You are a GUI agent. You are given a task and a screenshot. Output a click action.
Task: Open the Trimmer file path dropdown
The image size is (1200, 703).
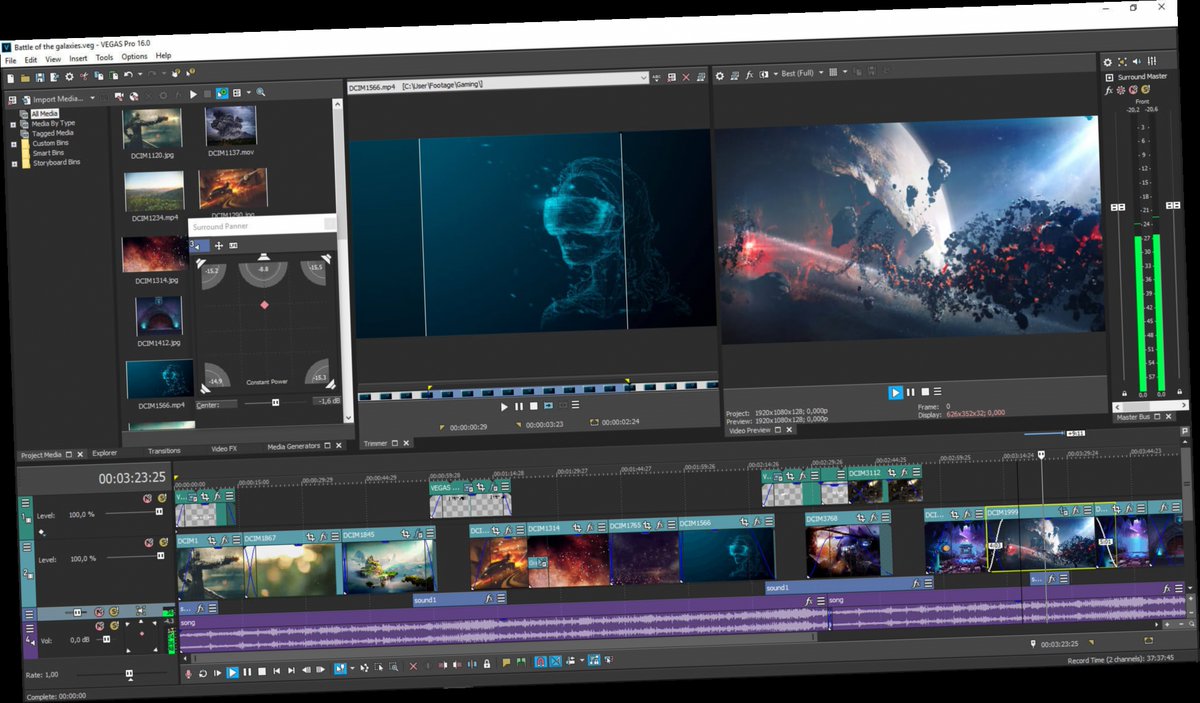[644, 76]
